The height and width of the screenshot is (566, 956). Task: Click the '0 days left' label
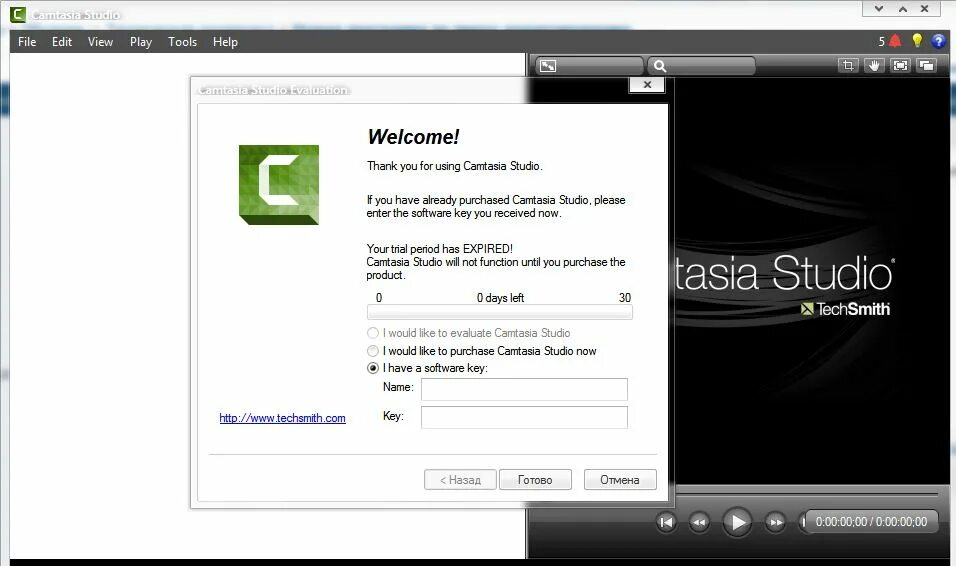pyautogui.click(x=501, y=298)
